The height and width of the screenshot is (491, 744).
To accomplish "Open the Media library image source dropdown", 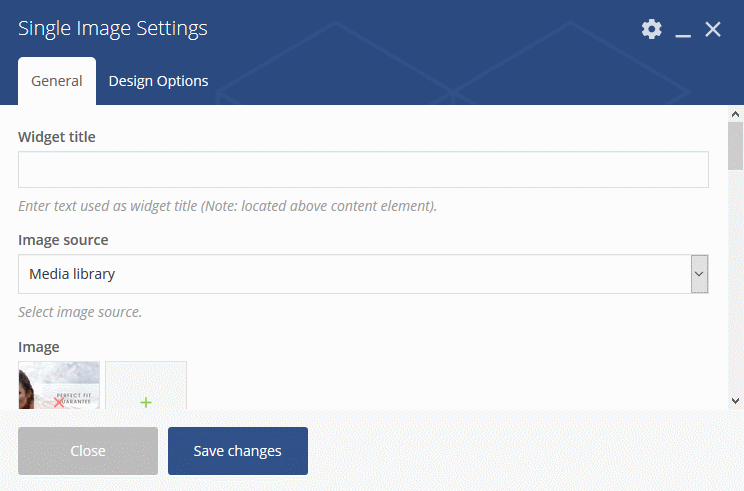I will click(363, 274).
